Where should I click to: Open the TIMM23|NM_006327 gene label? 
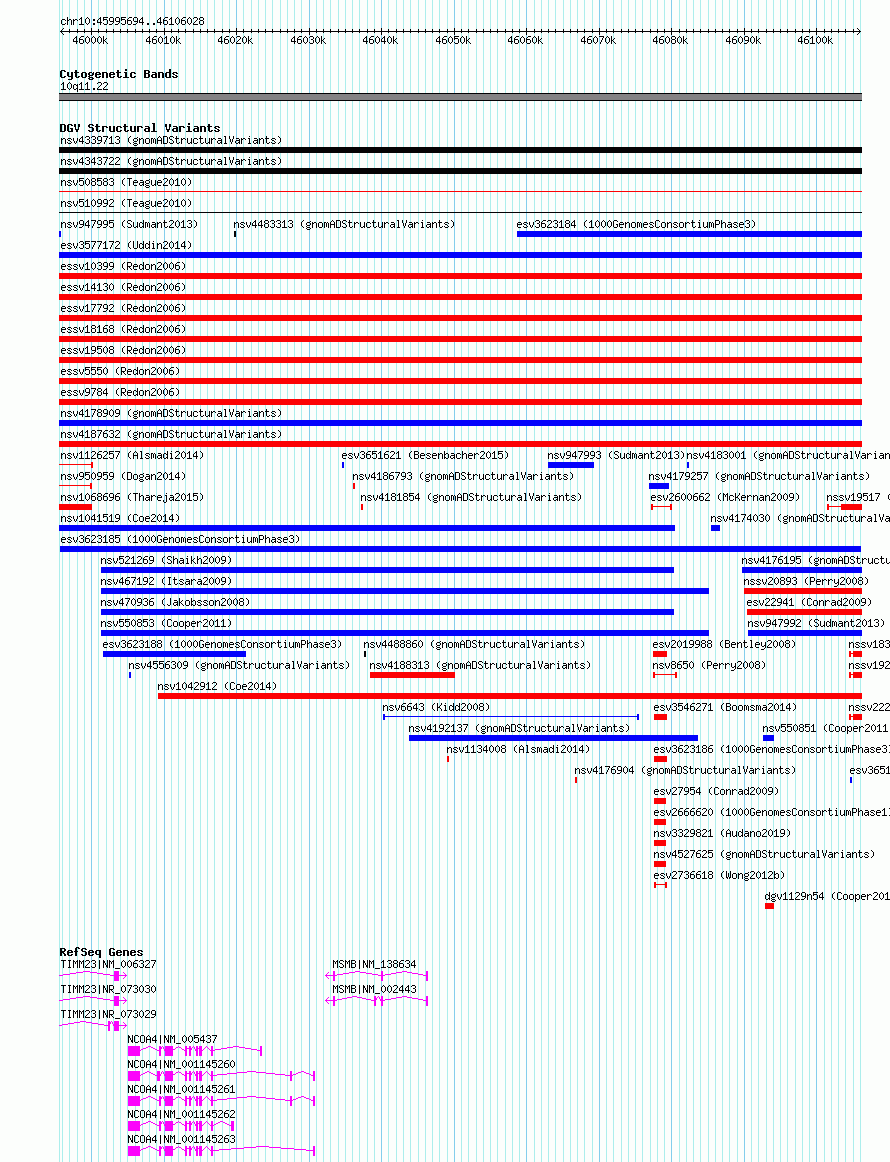(x=108, y=964)
